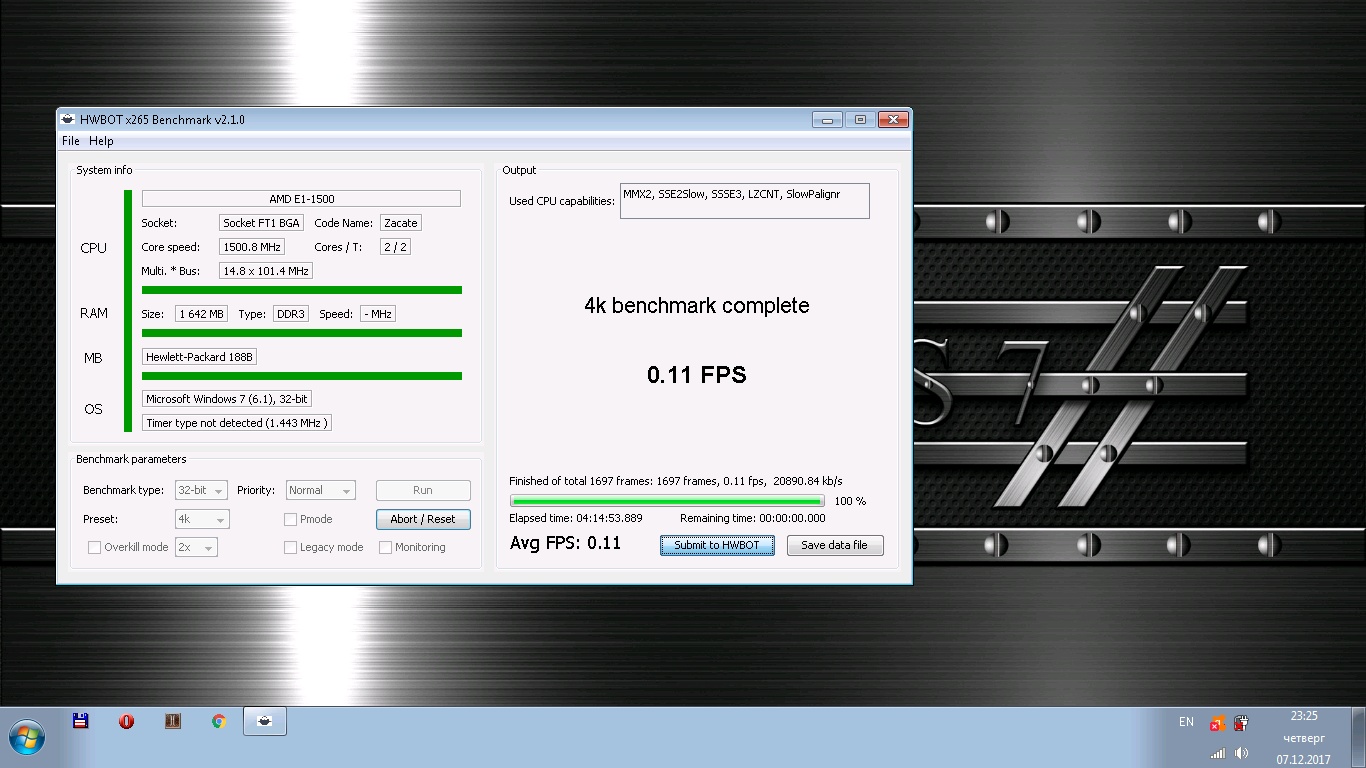Click the large 0.11 FPS result
The height and width of the screenshot is (768, 1366).
pyautogui.click(x=697, y=375)
